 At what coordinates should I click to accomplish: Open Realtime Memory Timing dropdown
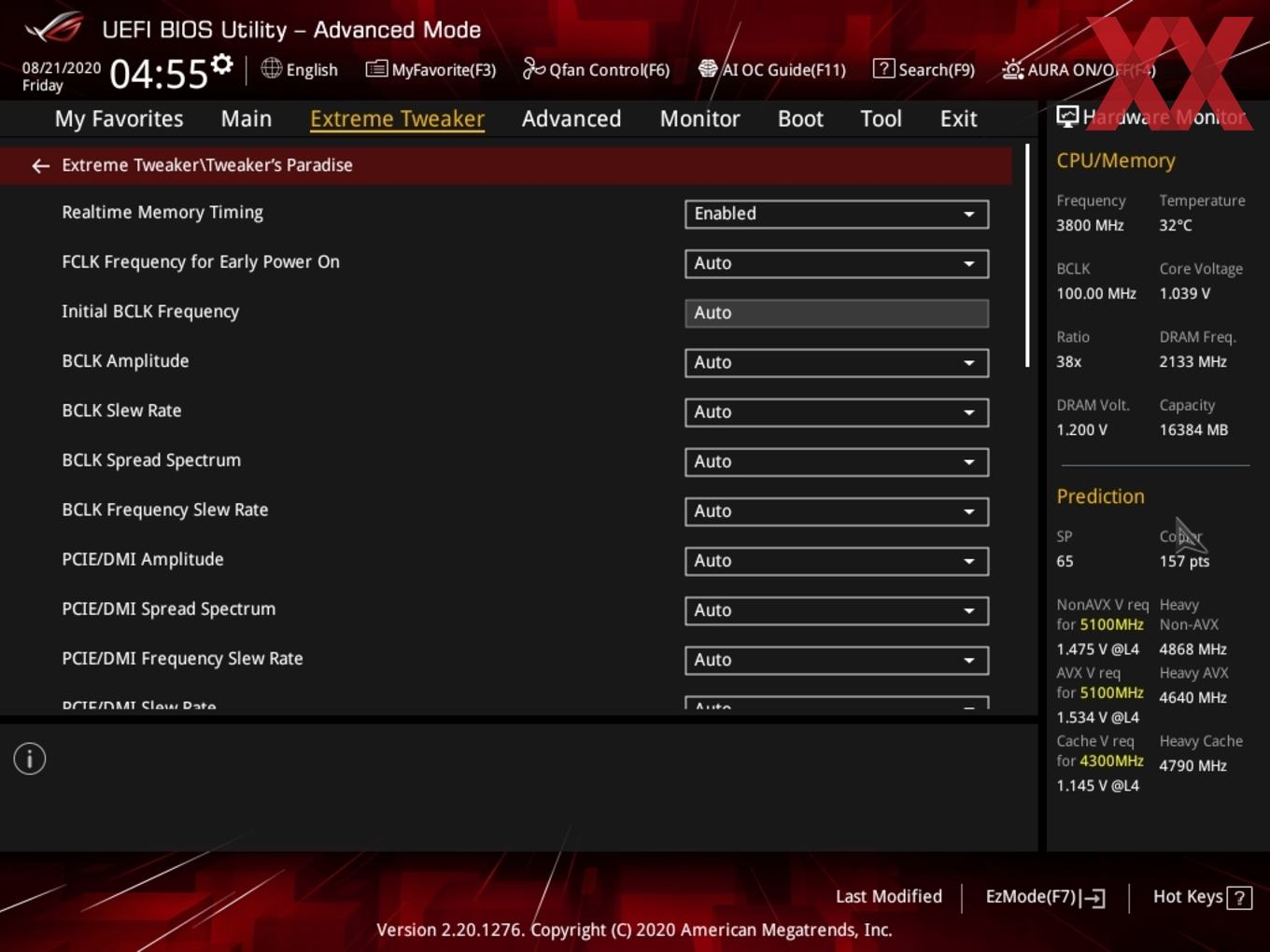[837, 214]
